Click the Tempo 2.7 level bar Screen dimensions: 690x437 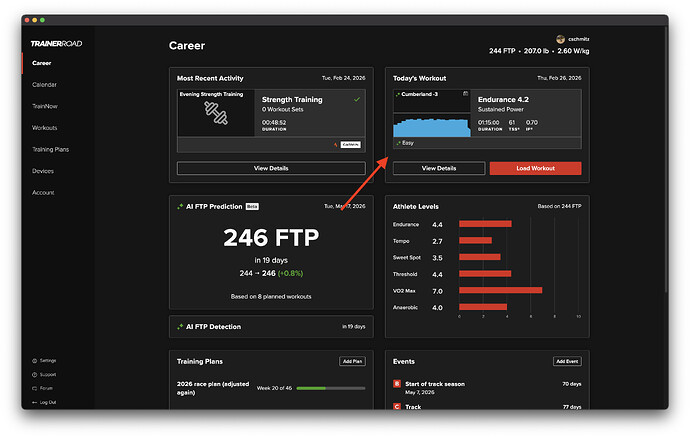pos(475,240)
